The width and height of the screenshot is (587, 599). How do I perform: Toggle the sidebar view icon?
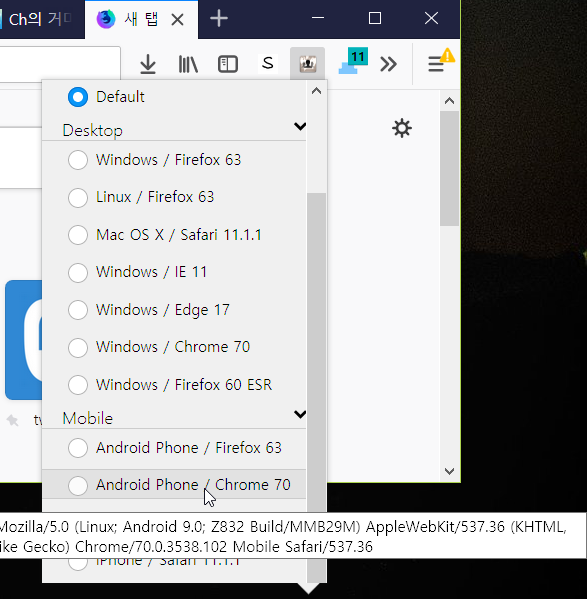coord(228,64)
